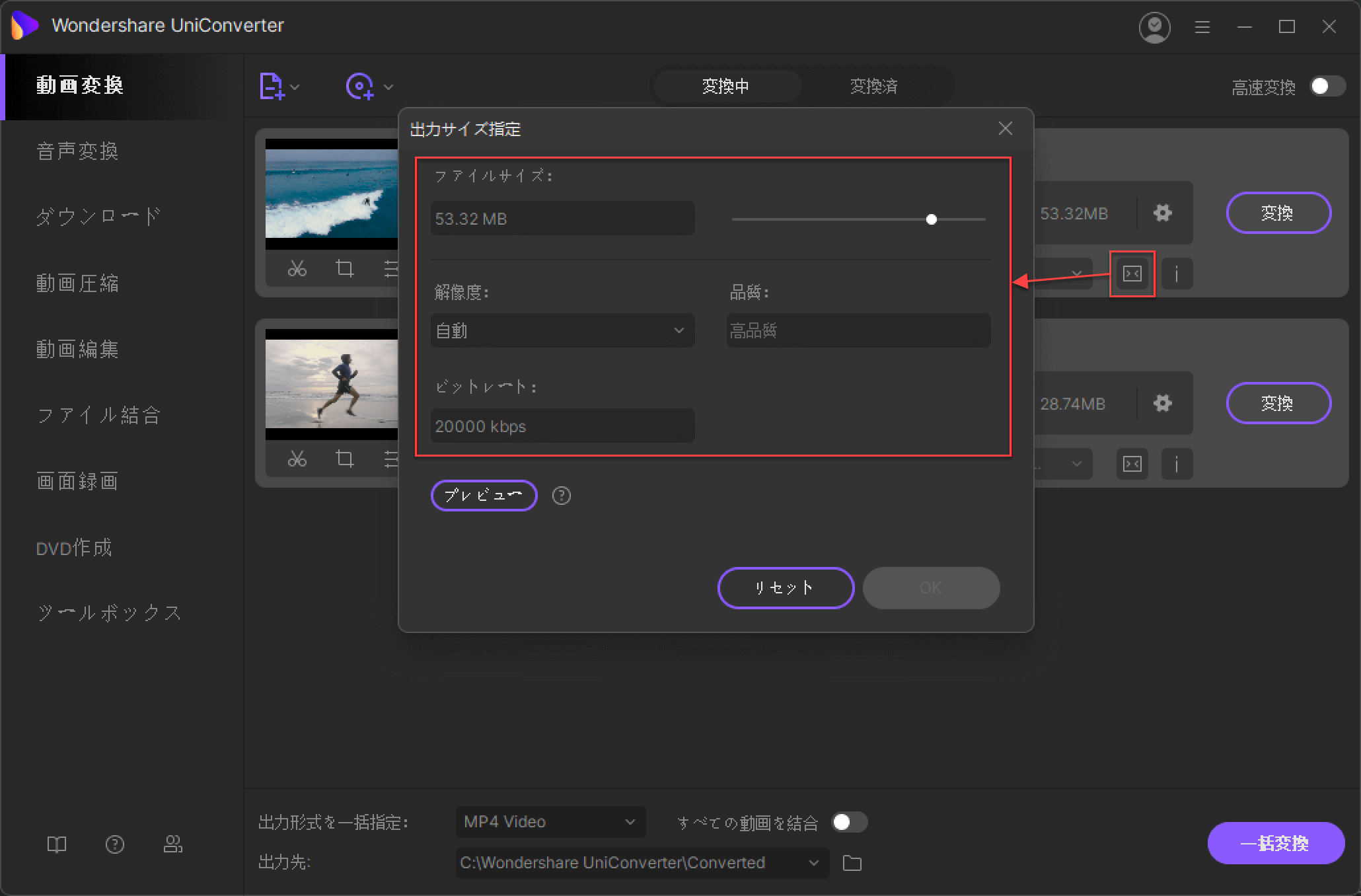Open settings gear next to 28.74MB
1361x896 pixels.
click(x=1162, y=403)
